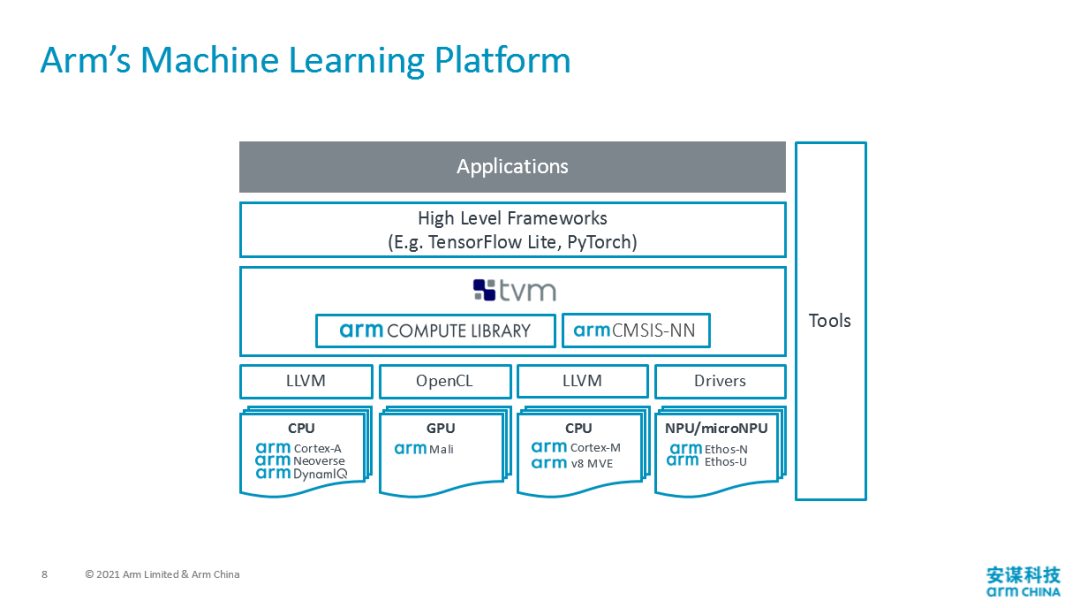Click the NPU/microNPU heading
Viewport: 1080px width, 608px height.
pos(716,428)
